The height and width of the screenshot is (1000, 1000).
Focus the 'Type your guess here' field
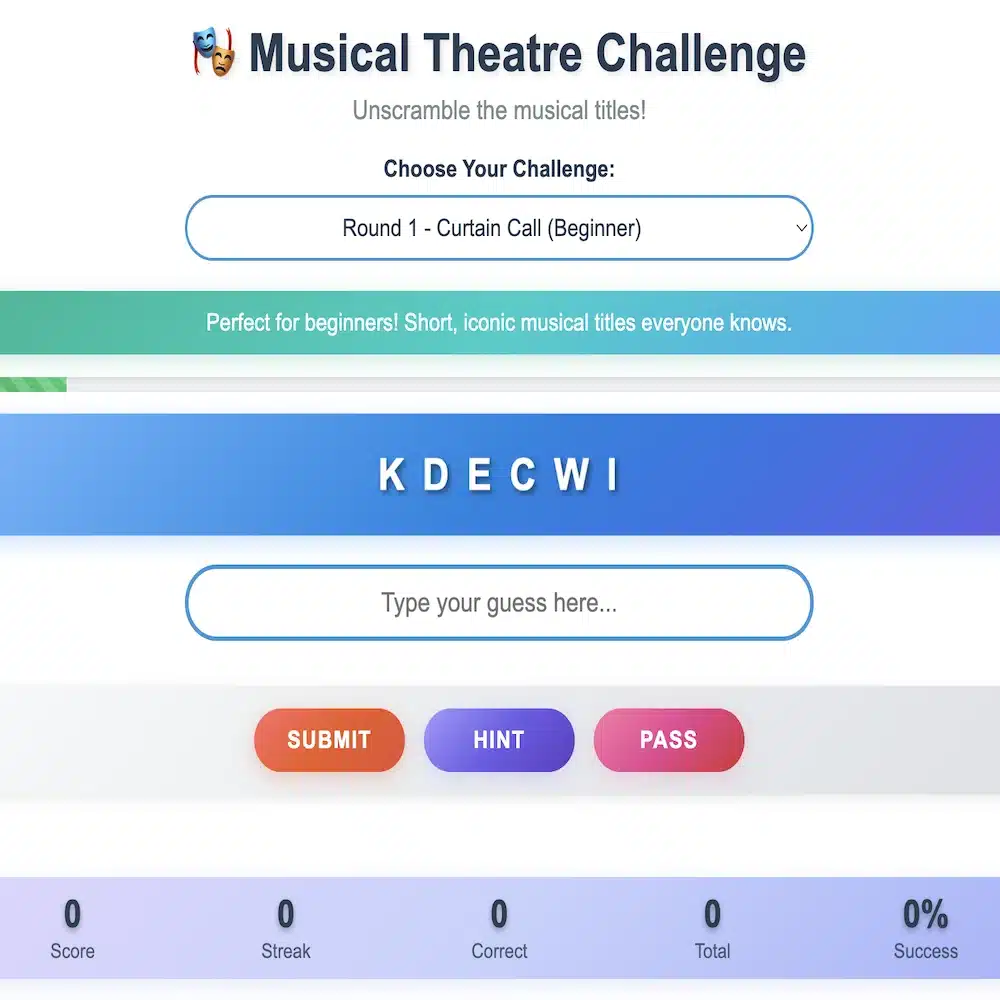tap(498, 603)
